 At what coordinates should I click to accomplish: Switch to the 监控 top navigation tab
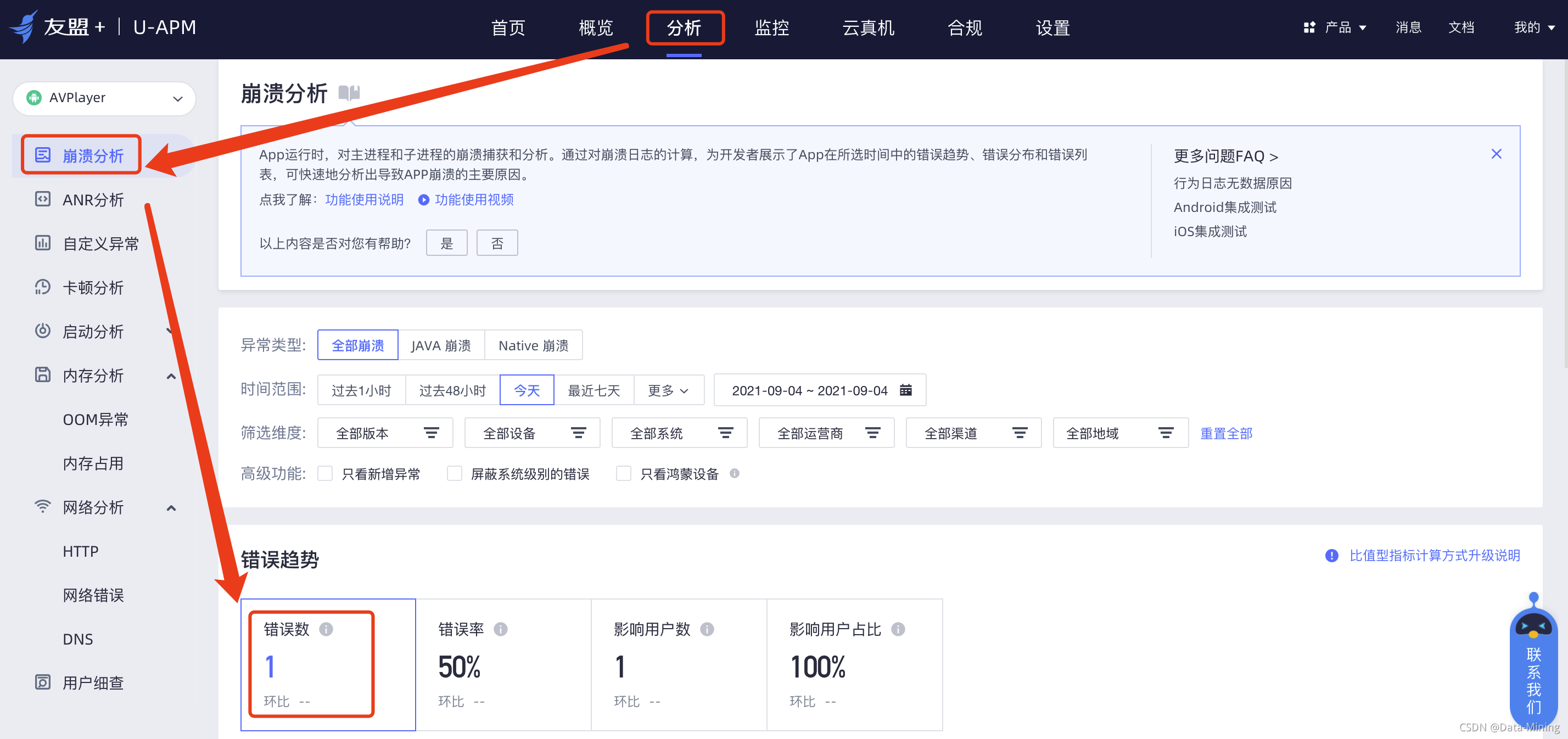click(x=771, y=28)
